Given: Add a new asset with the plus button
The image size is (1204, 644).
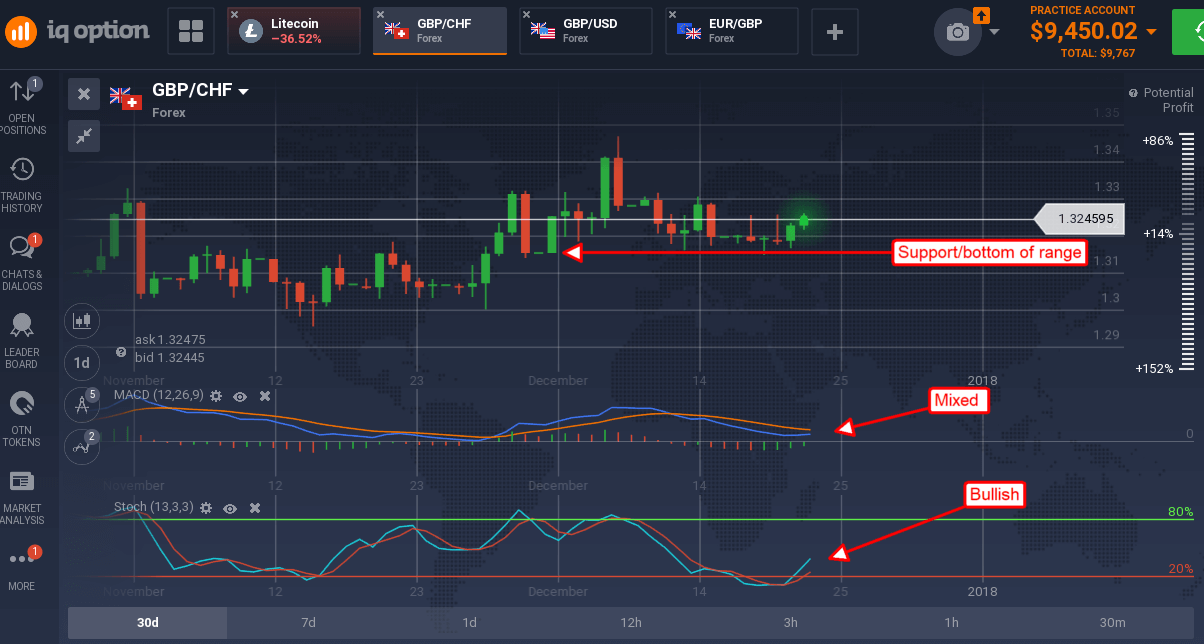Looking at the screenshot, I should point(834,31).
